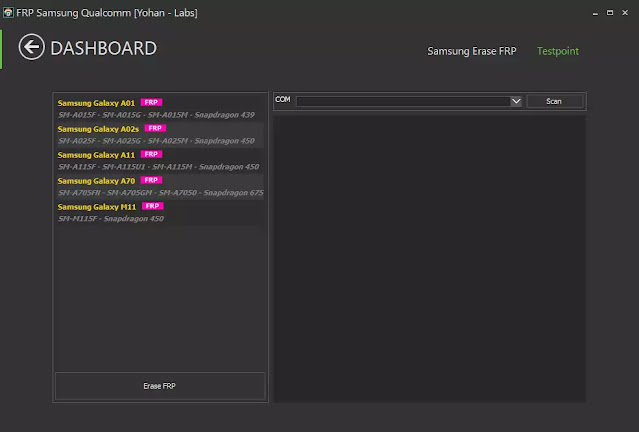Click the app icon in title bar
Screen dimensions: 639x432
click(8, 13)
